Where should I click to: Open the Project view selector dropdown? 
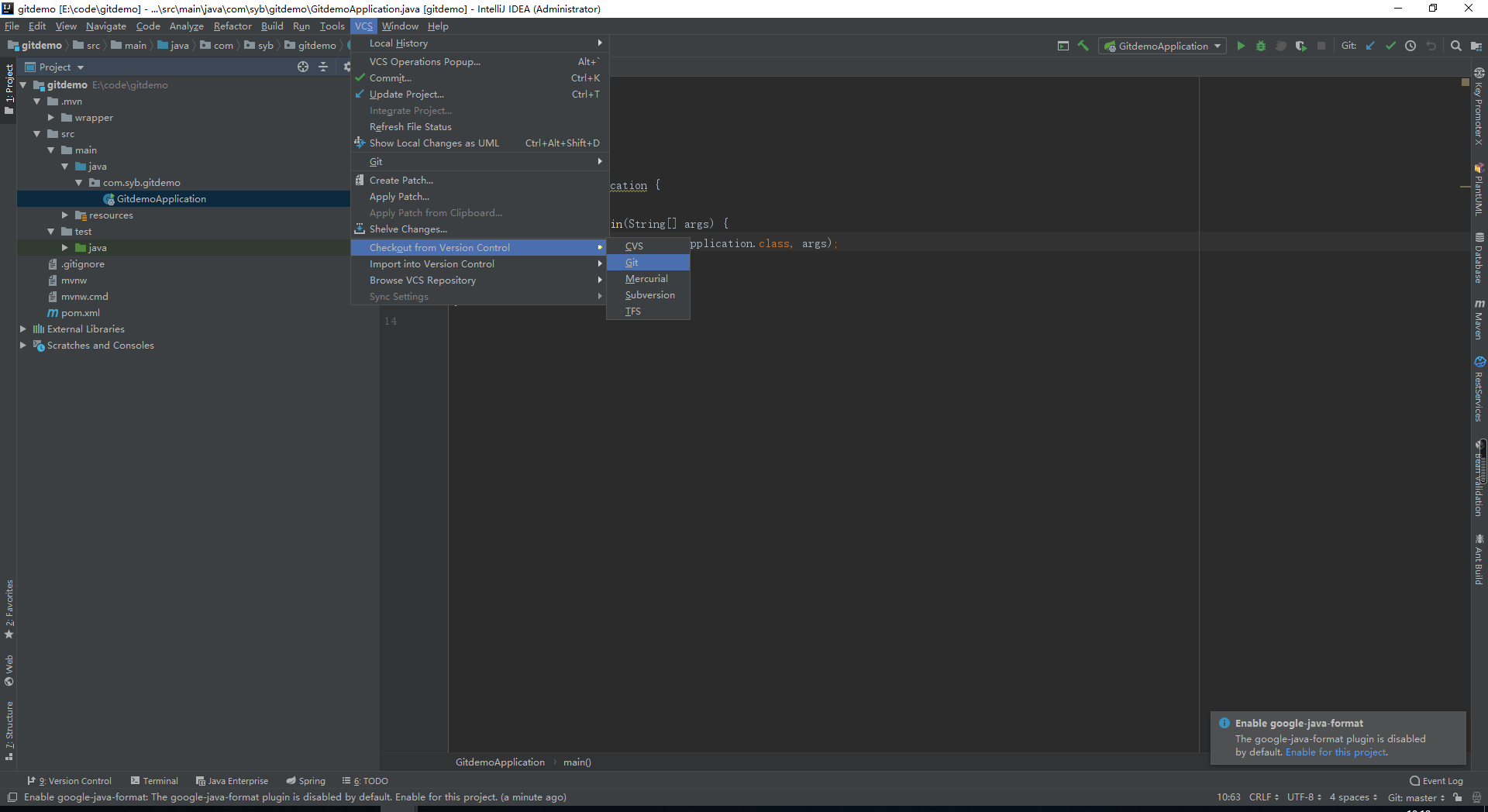[54, 67]
